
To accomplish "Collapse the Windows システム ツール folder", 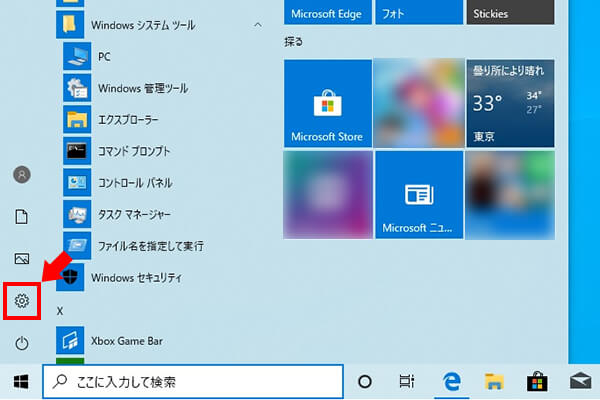I will [x=258, y=23].
